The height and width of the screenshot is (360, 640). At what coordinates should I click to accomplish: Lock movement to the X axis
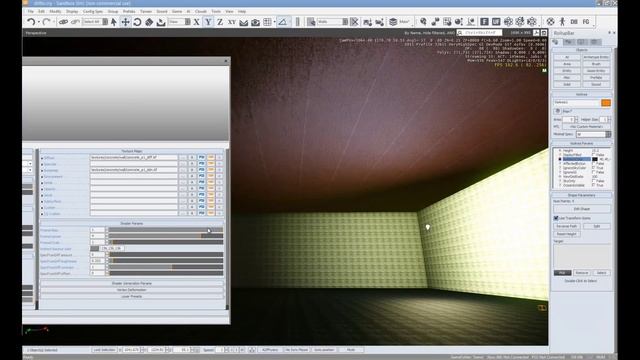pos(196,22)
